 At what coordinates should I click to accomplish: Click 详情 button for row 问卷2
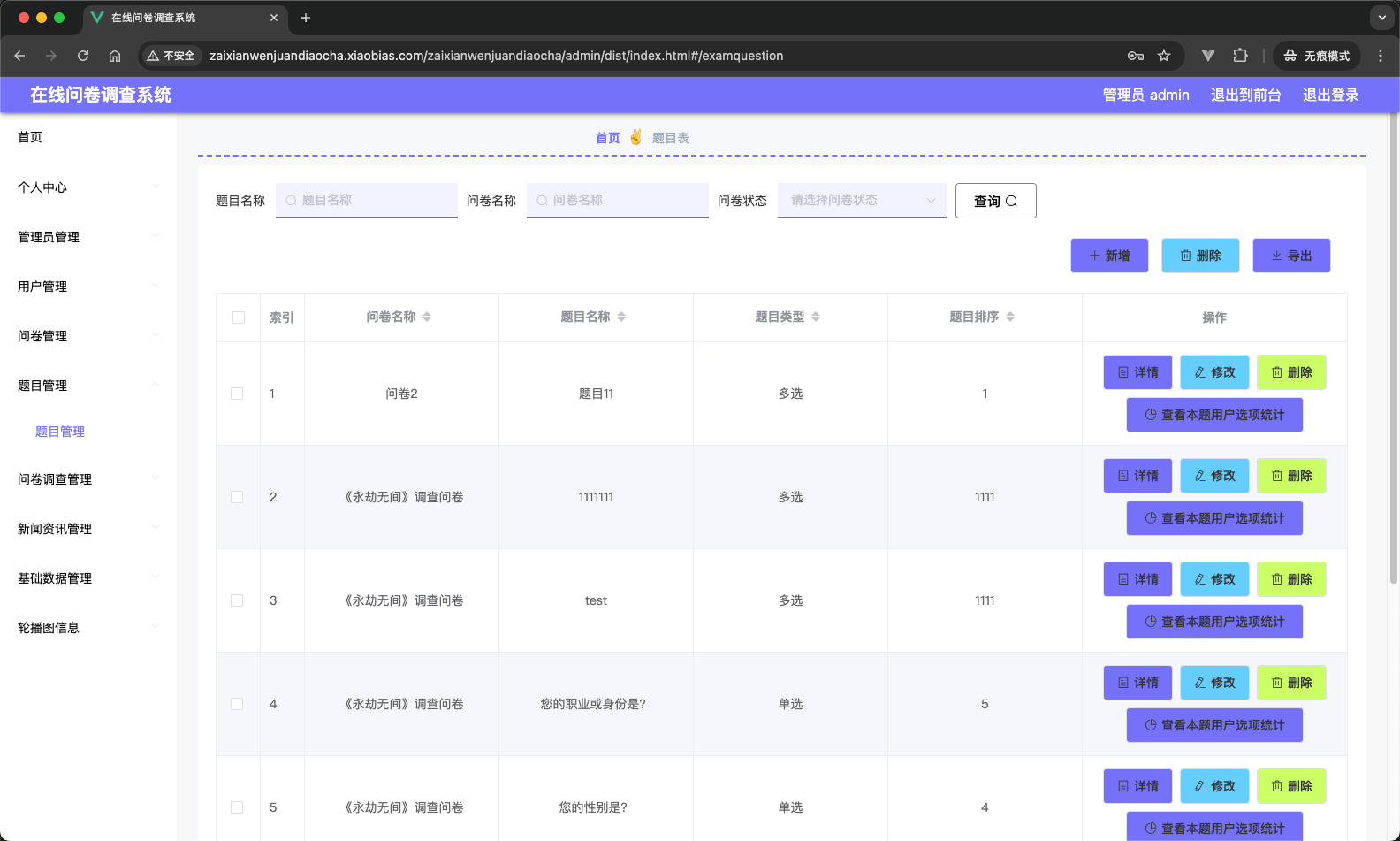tap(1137, 372)
